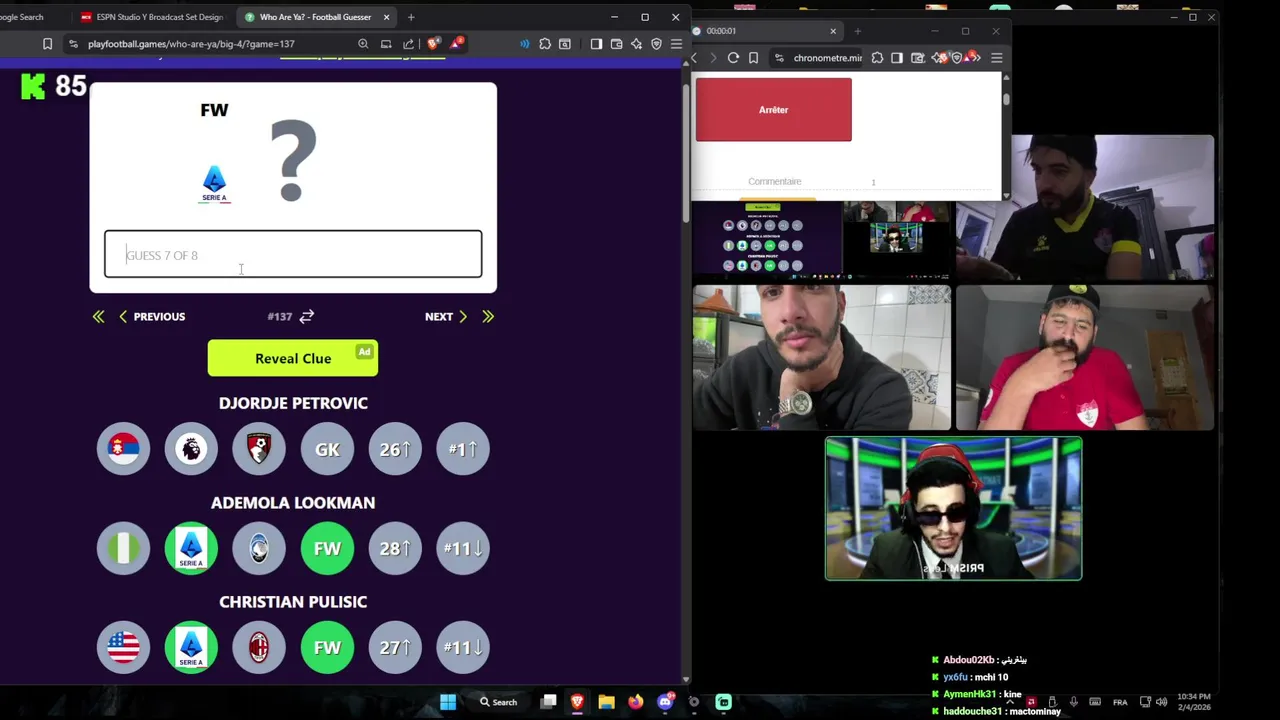Click CHRISTIAN PULISIC player name
The image size is (1280, 720).
(x=293, y=601)
